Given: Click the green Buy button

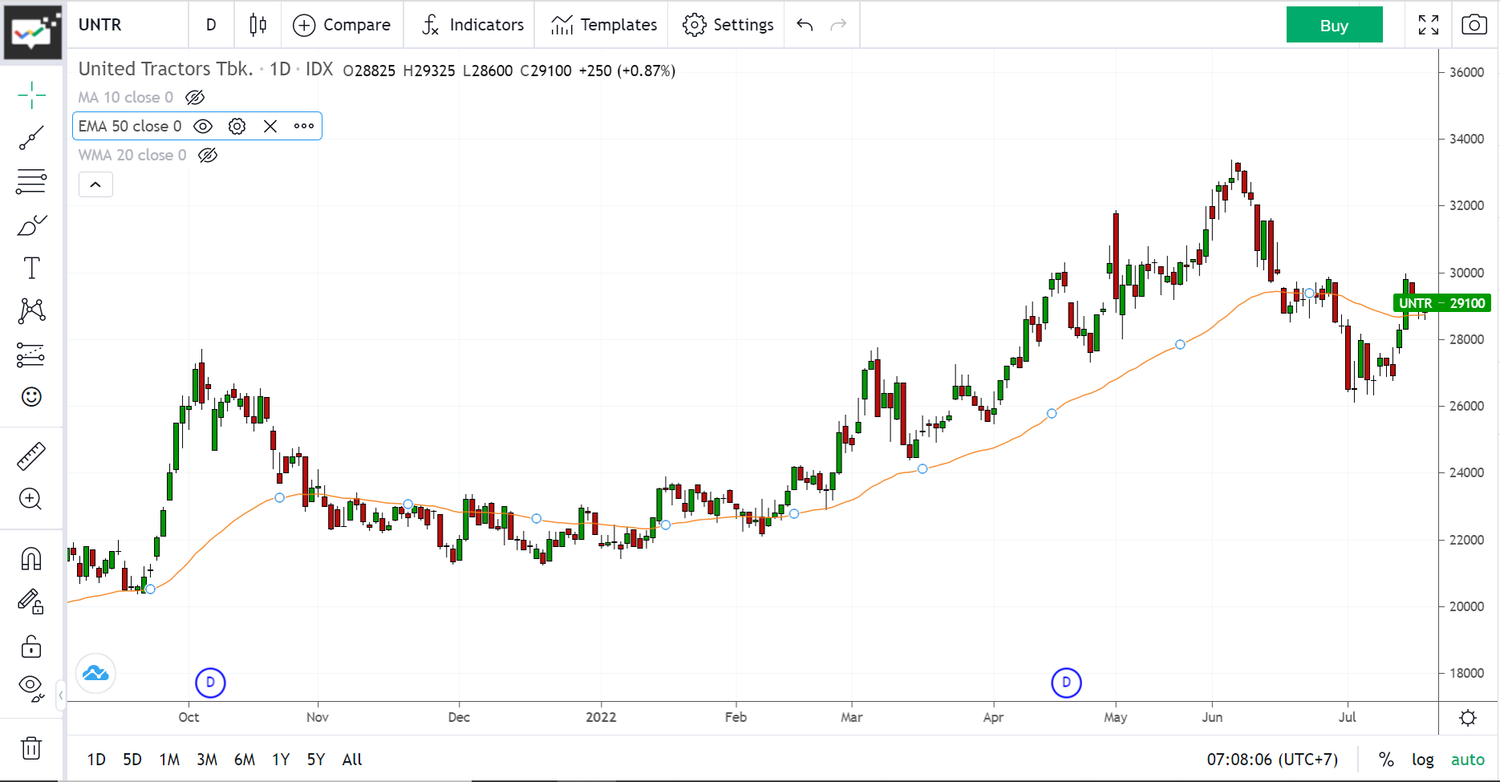Looking at the screenshot, I should [x=1334, y=25].
